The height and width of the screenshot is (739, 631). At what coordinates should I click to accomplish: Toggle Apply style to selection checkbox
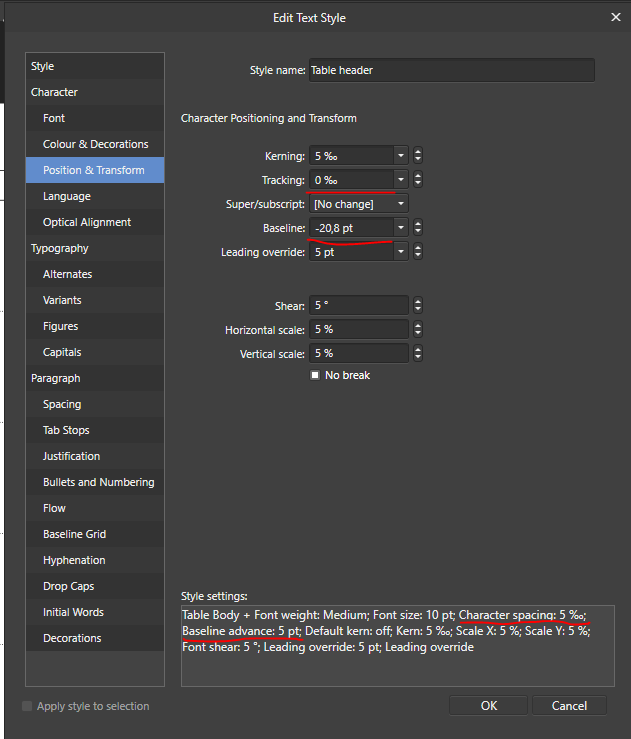[27, 706]
